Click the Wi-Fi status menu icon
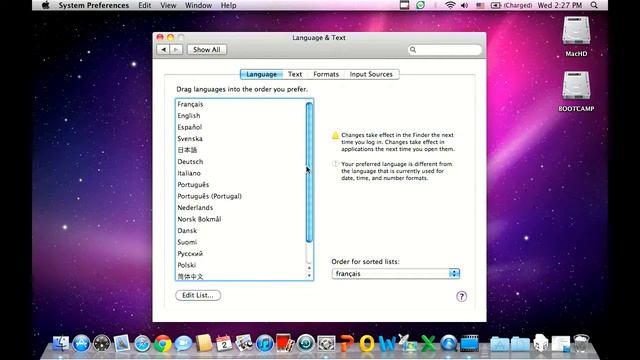 pos(450,5)
